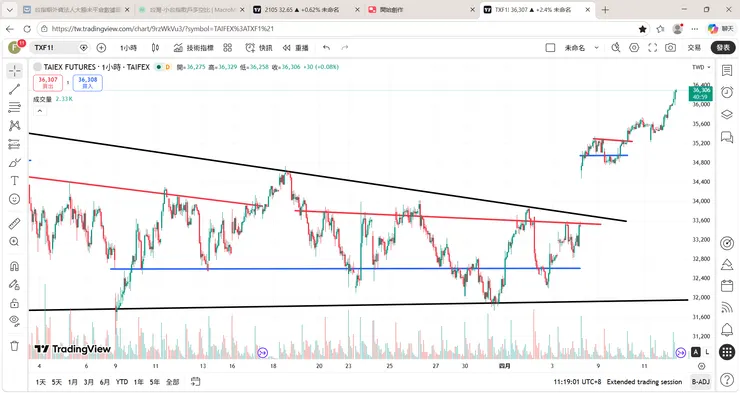The width and height of the screenshot is (740, 393).
Task: Open the help center question icon
Action: (x=727, y=379)
